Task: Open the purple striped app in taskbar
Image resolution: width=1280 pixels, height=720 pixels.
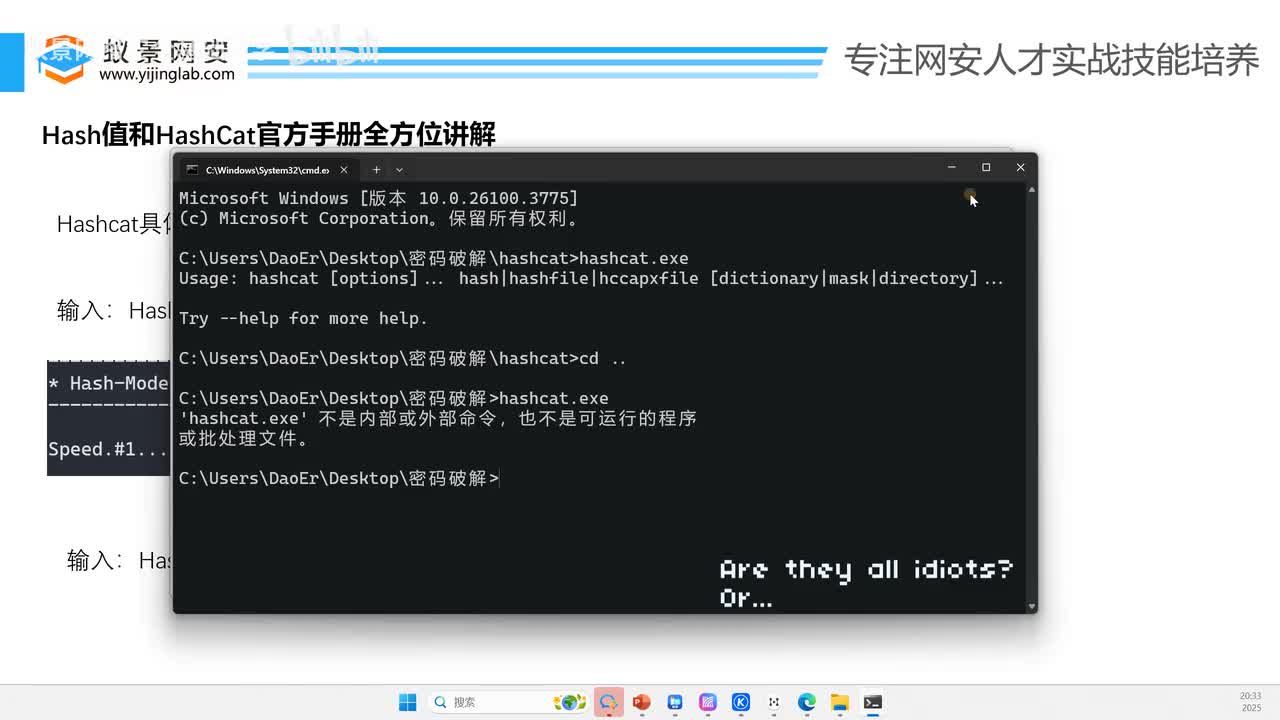Action: [x=708, y=702]
